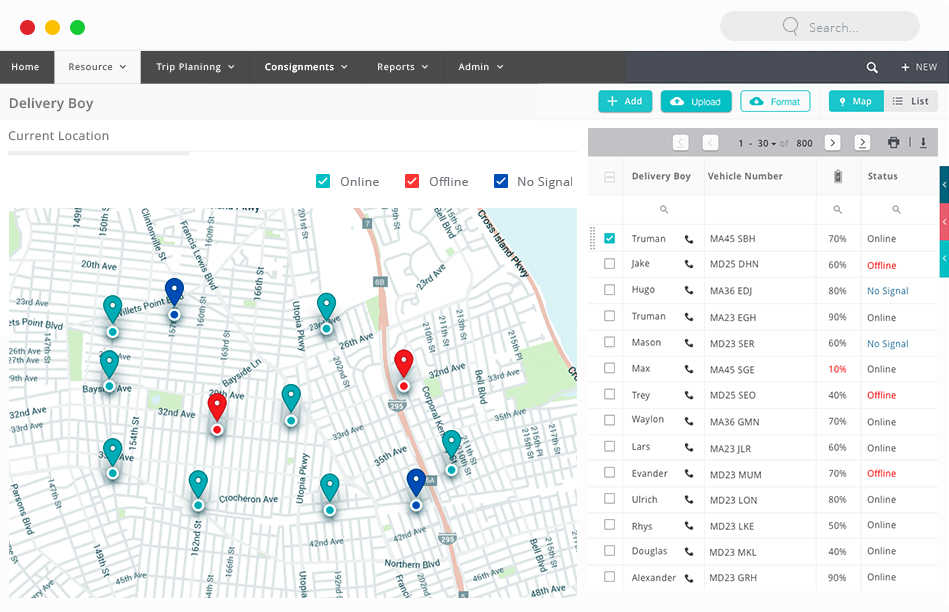Check the Jake row checkbox

click(x=609, y=264)
